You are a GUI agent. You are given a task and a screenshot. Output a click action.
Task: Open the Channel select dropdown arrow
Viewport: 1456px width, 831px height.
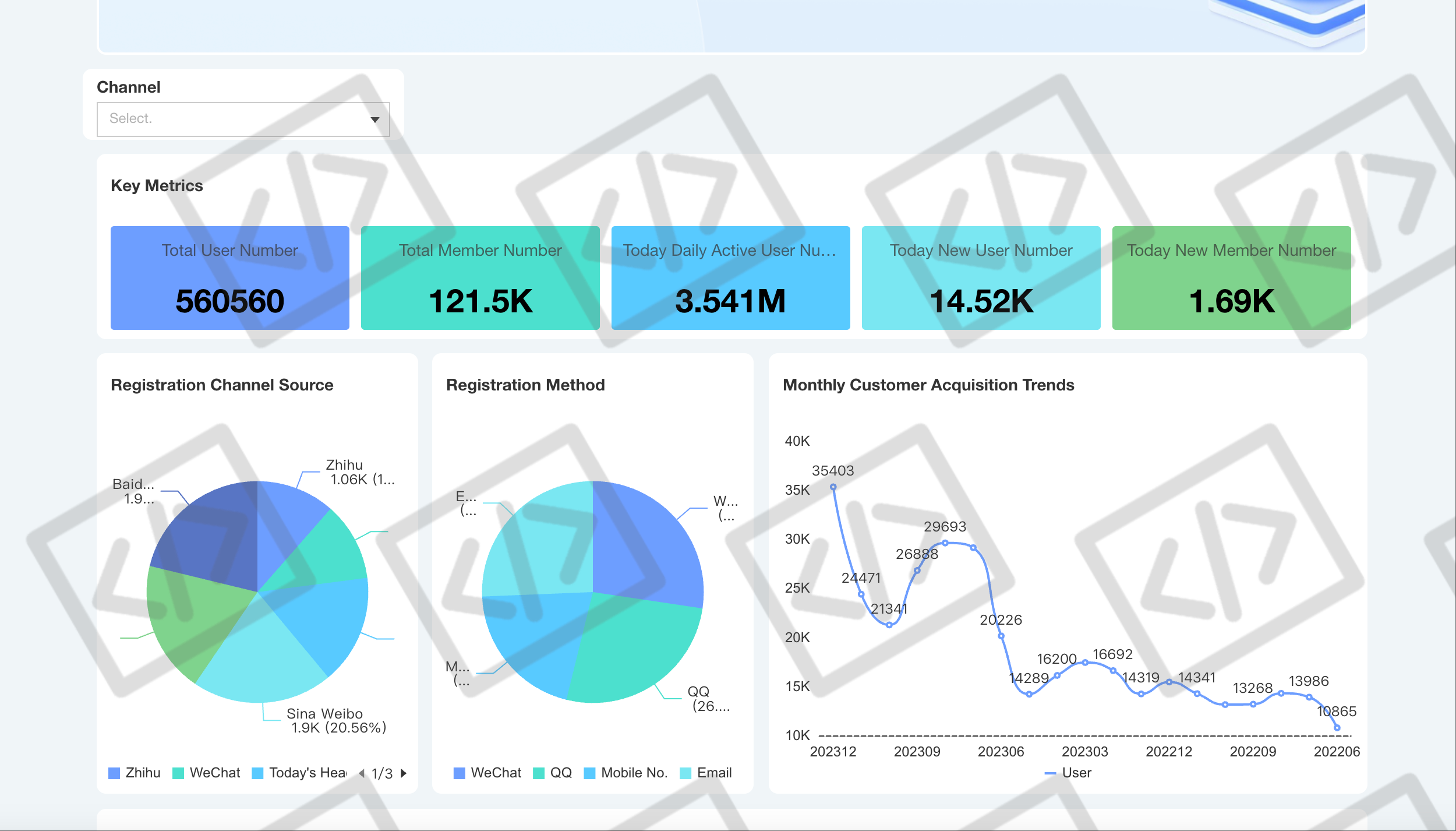tap(374, 119)
